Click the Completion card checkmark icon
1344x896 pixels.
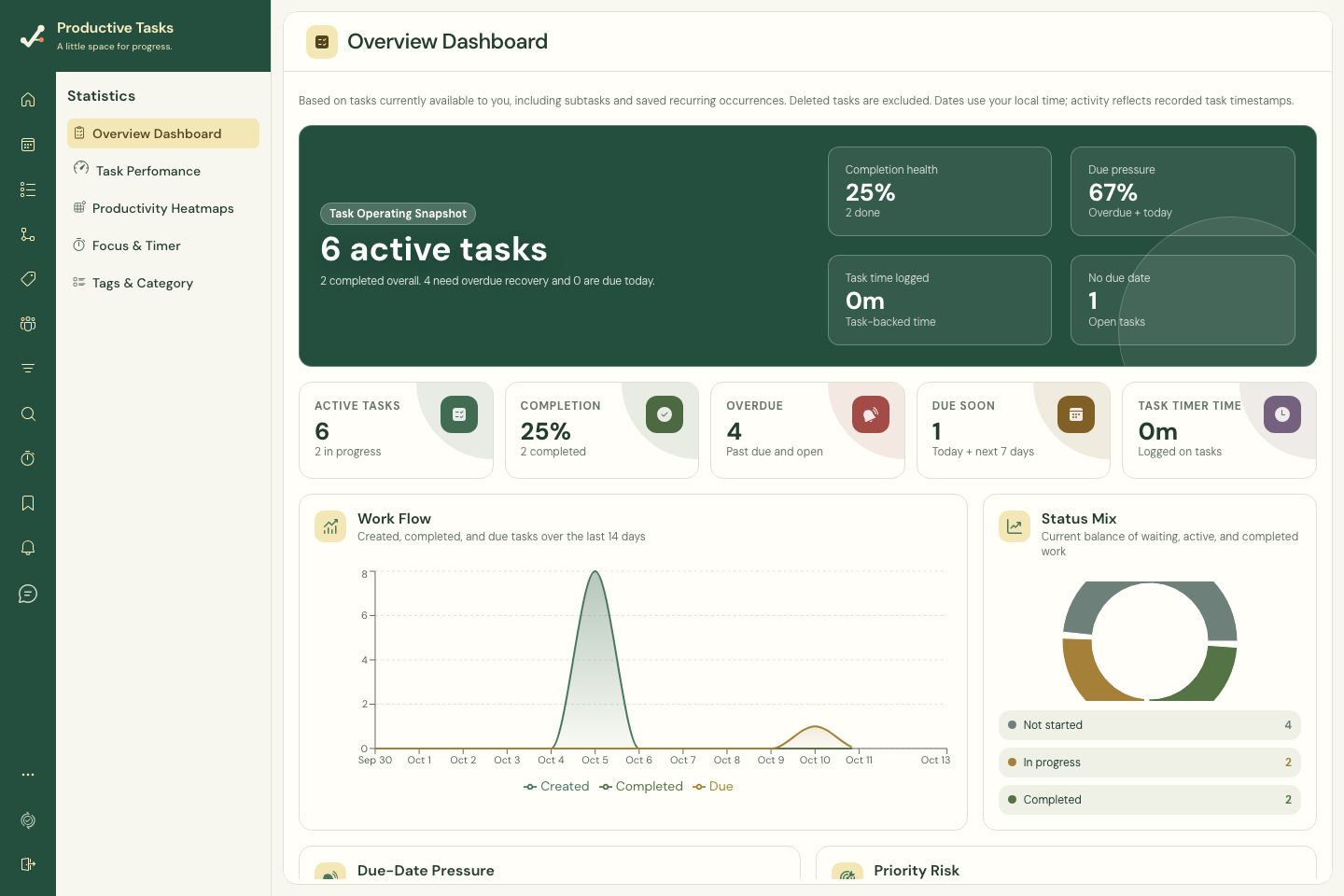point(665,414)
